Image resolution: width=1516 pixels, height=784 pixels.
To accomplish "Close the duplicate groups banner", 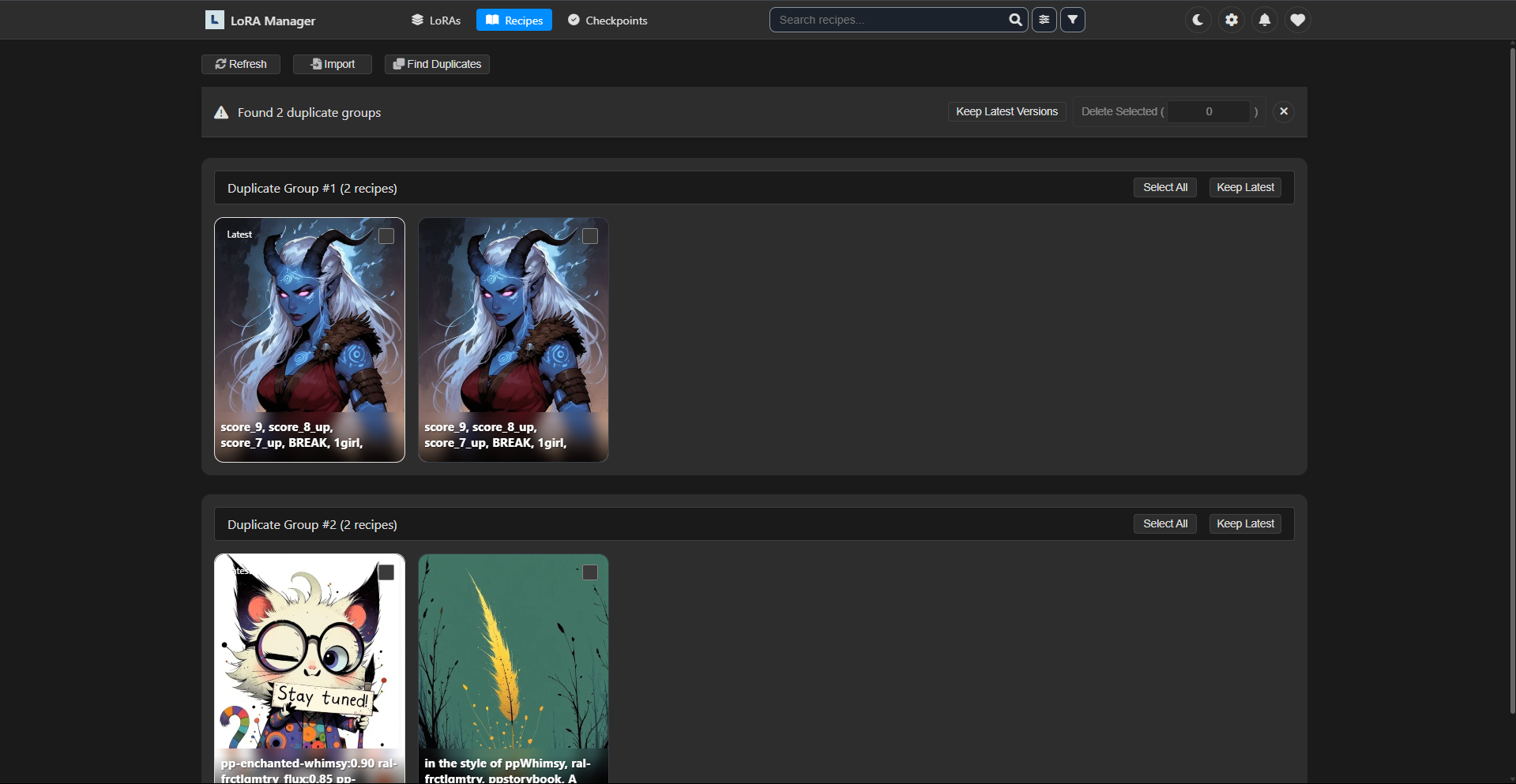I will coord(1284,111).
